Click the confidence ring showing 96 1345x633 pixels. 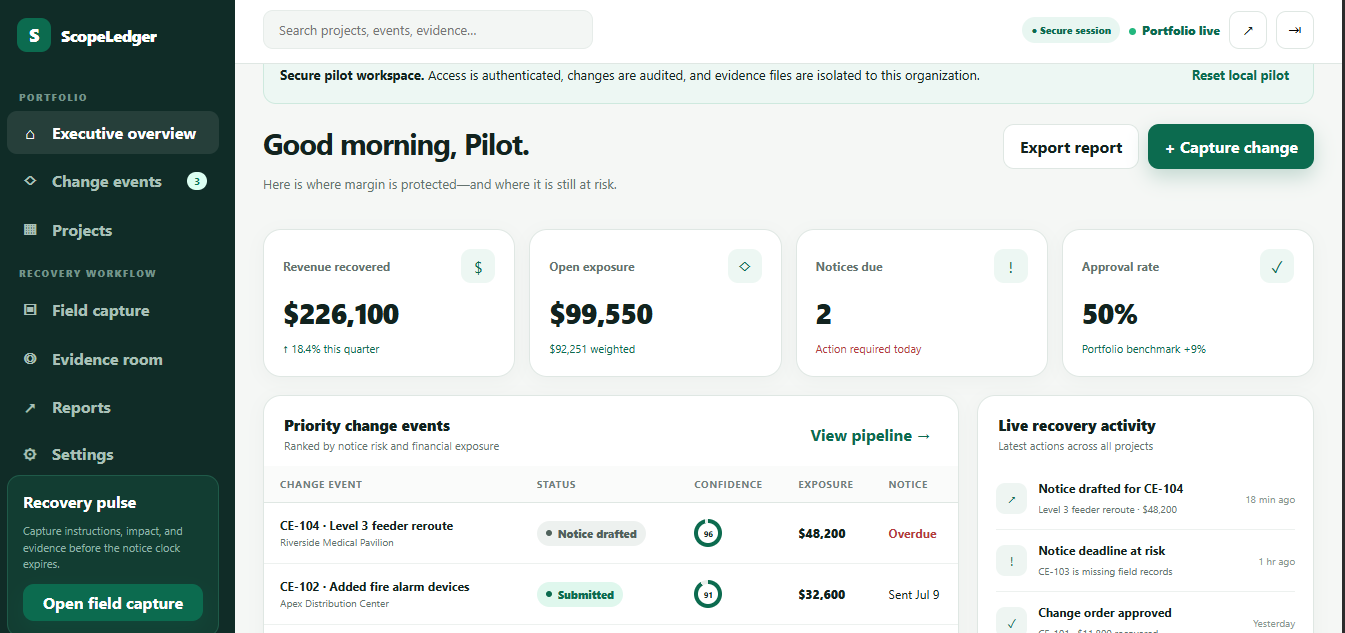(x=708, y=533)
